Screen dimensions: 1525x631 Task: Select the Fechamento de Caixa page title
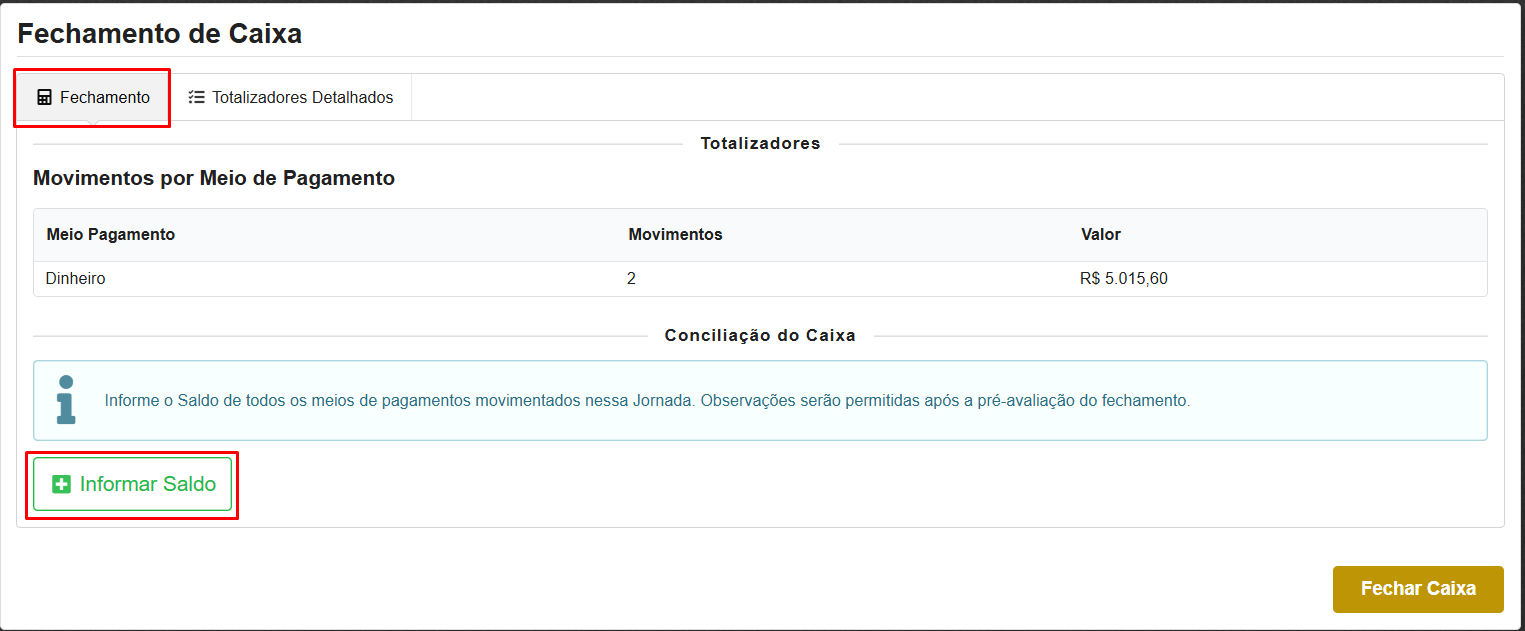158,33
